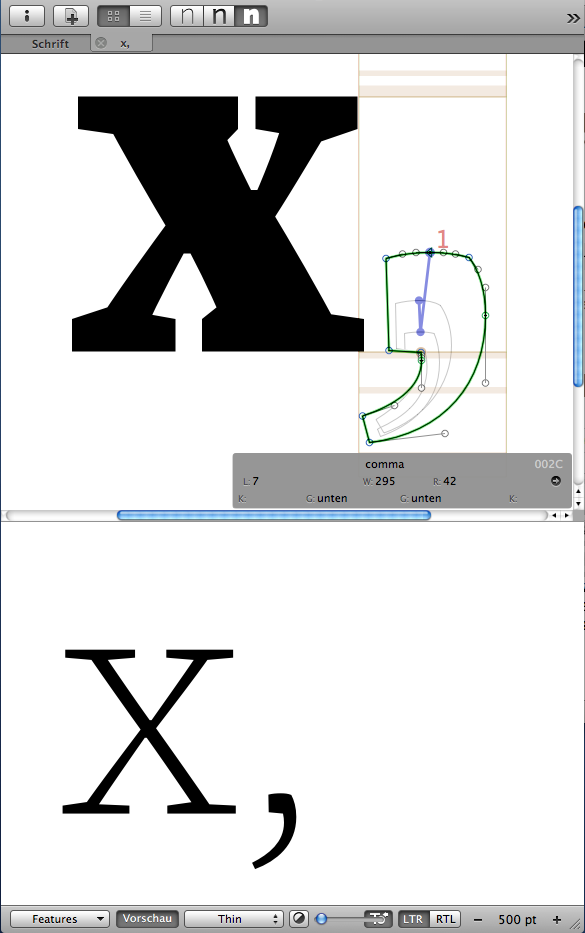585x933 pixels.
Task: Set writing direction to RTL
Action: click(x=445, y=919)
